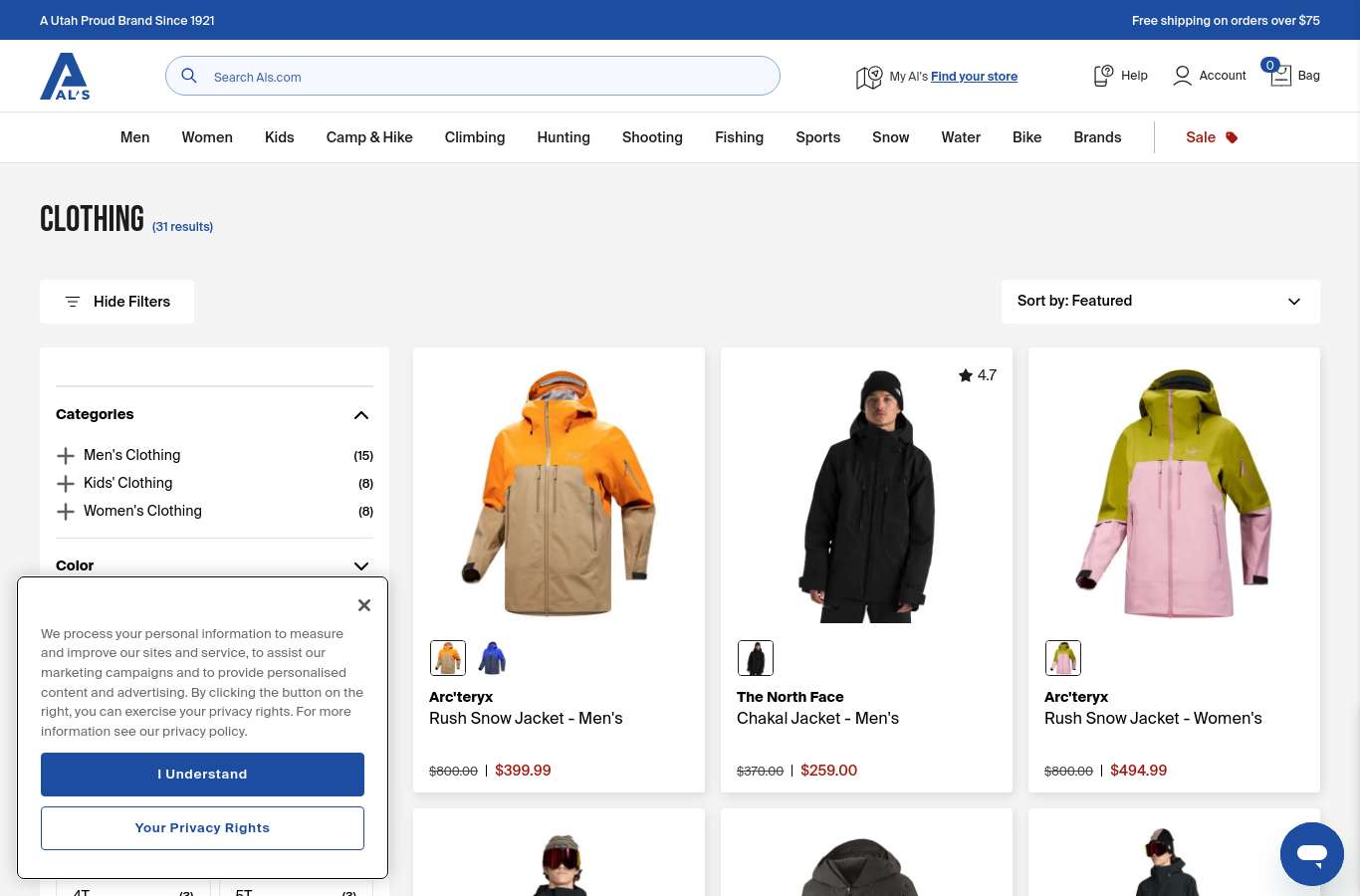Select orange swatch for Rush Jacket Men's
The width and height of the screenshot is (1360, 896).
tap(448, 658)
